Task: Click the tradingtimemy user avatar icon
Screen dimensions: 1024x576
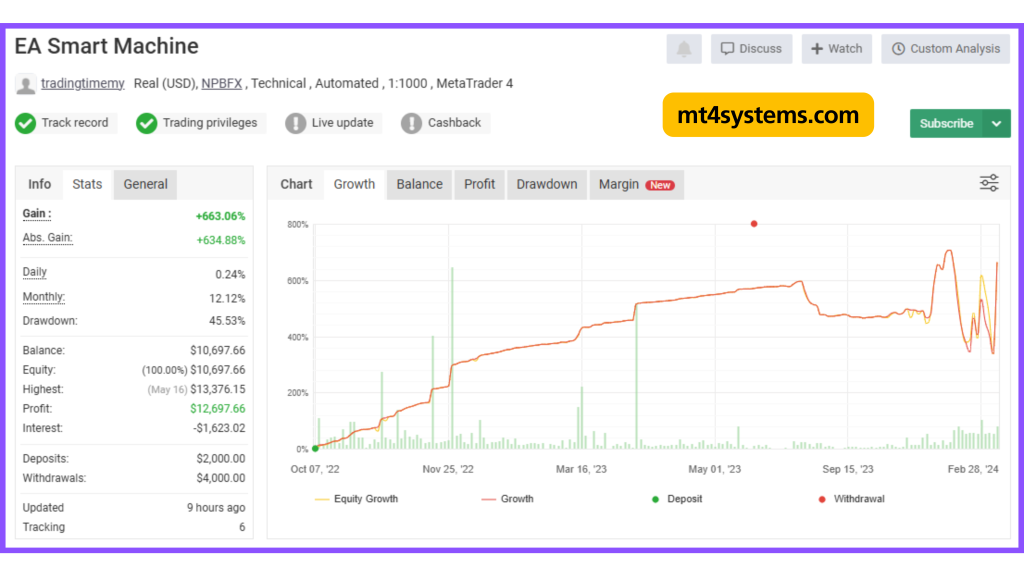Action: pos(25,84)
